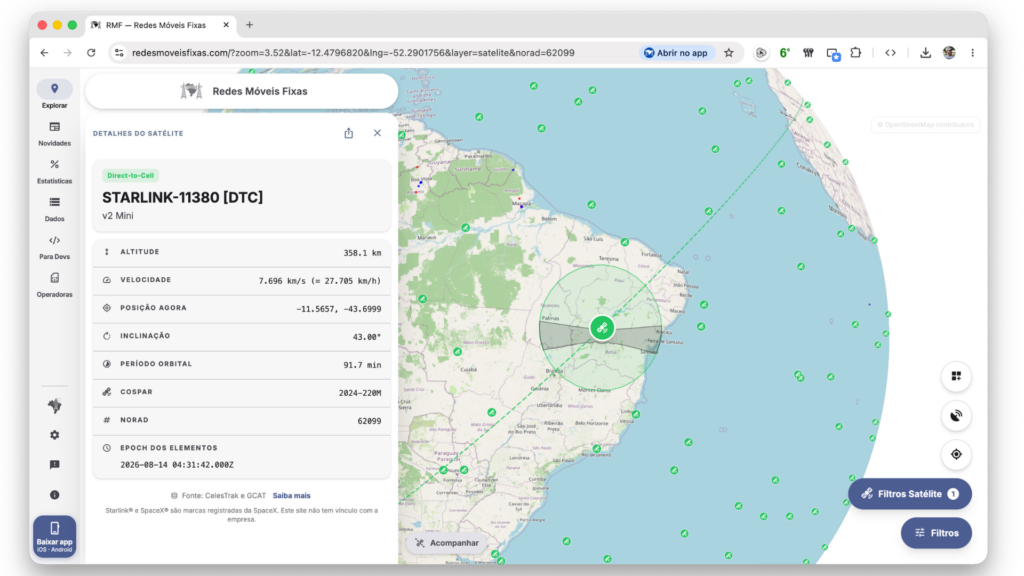Close the RMF browser tab
The image size is (1024, 576).
[226, 25]
